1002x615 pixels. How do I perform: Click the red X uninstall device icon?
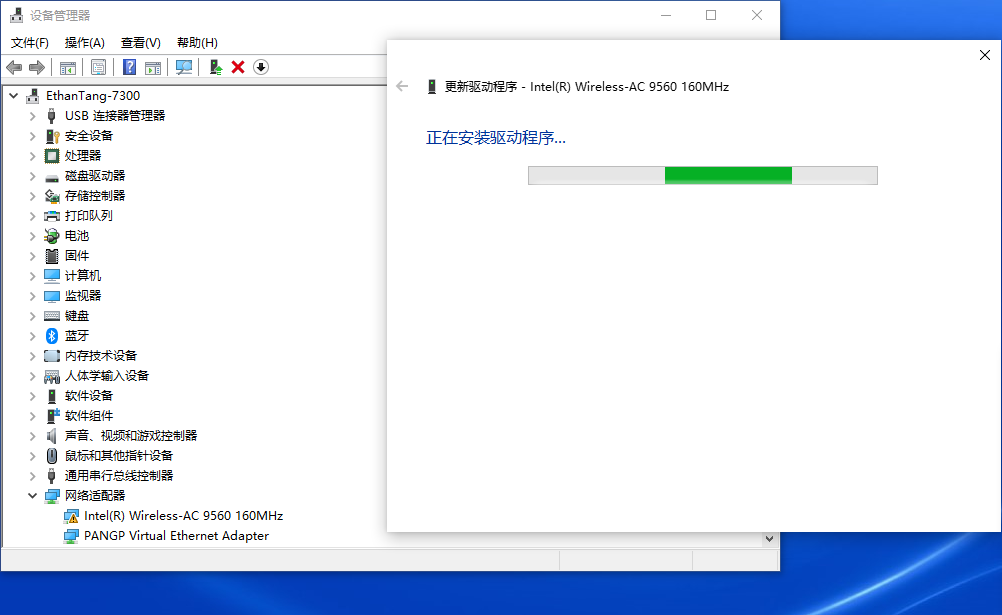click(238, 67)
